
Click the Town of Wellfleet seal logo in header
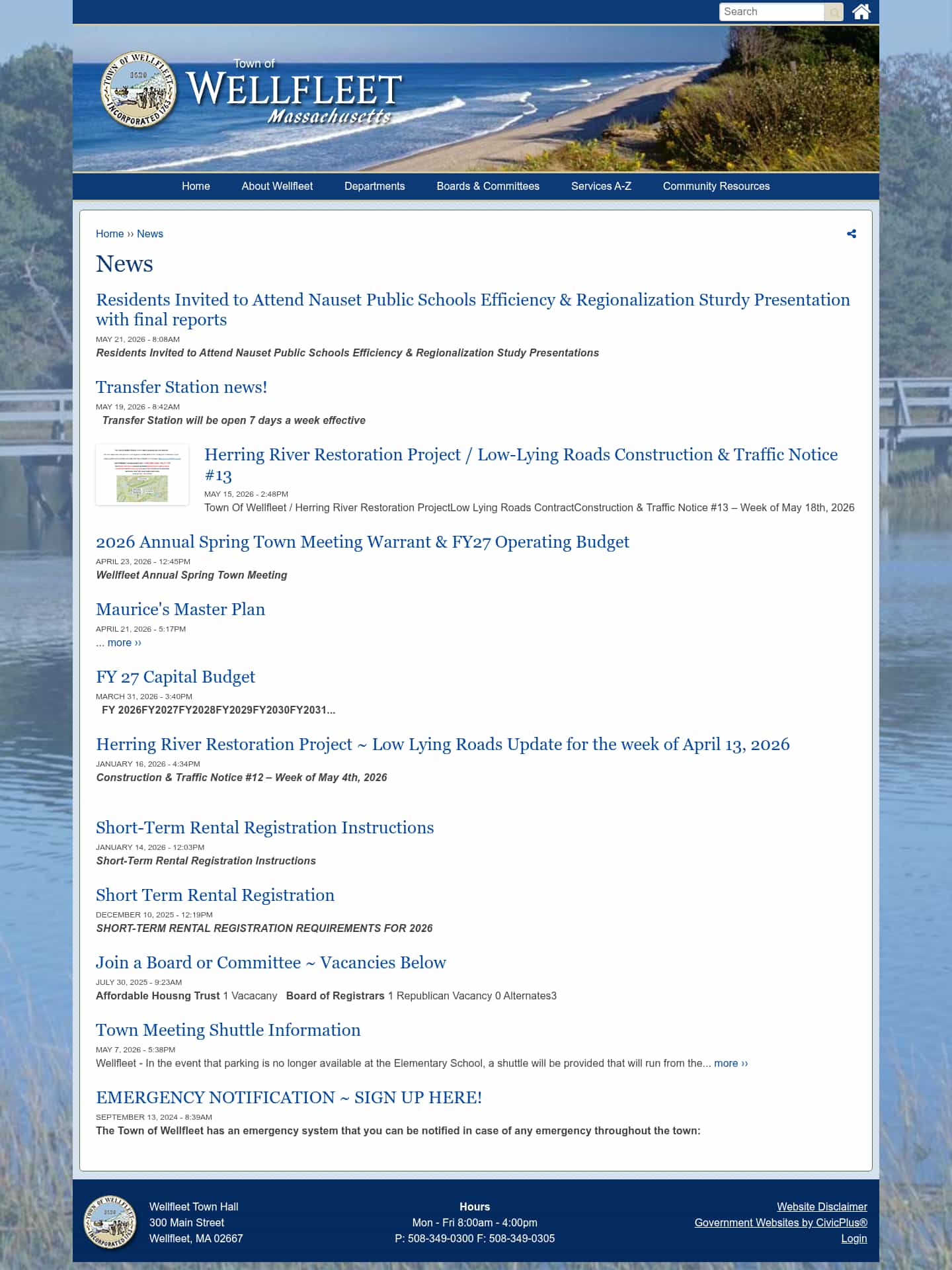pos(139,89)
